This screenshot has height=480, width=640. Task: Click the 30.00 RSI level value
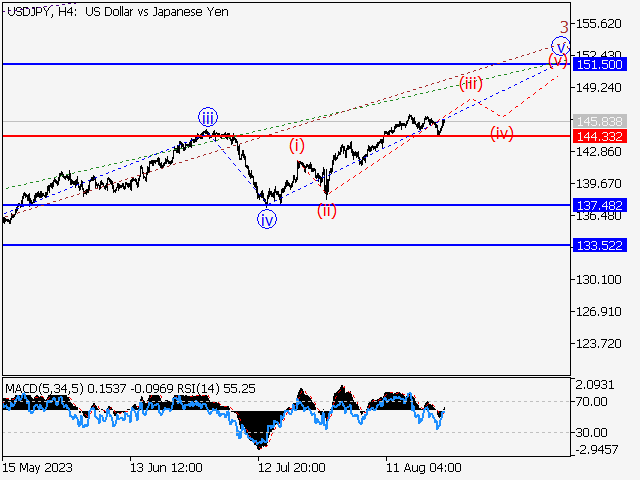pyautogui.click(x=591, y=432)
